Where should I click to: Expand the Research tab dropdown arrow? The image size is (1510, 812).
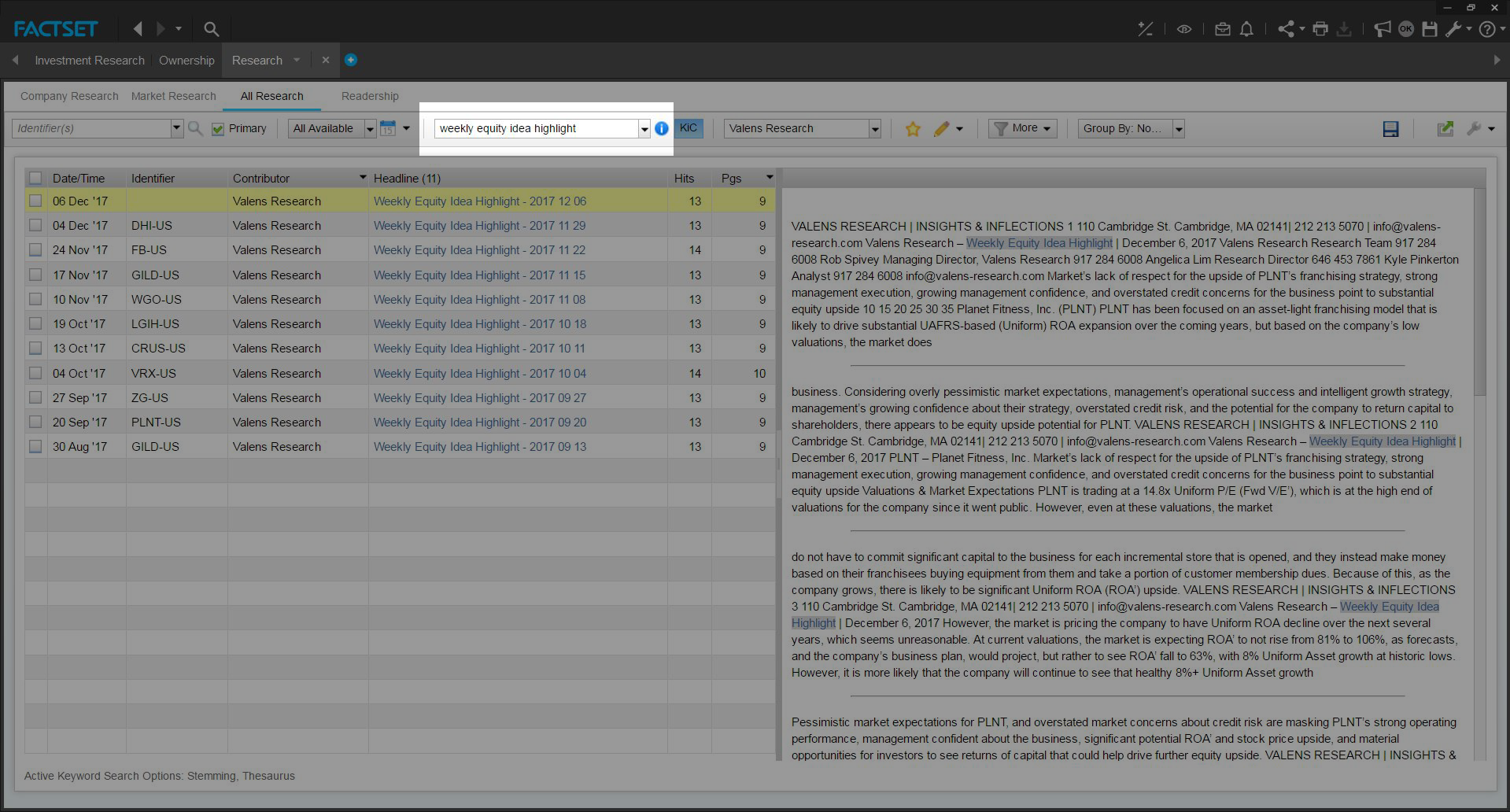pyautogui.click(x=297, y=60)
